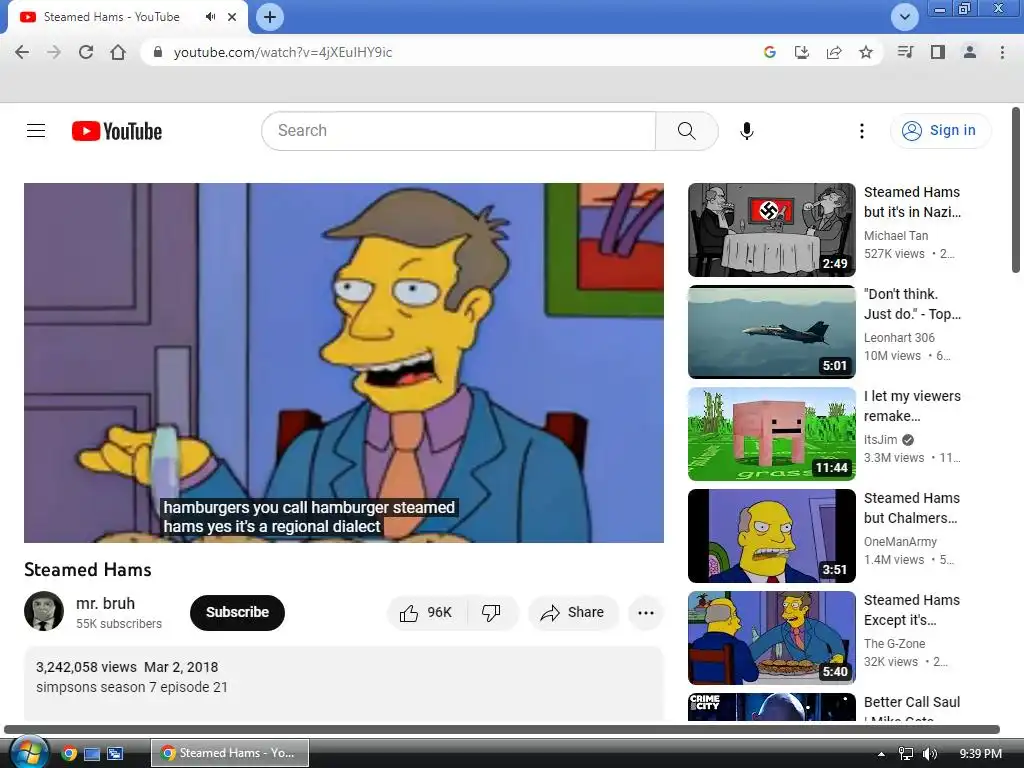Launch Chrome from the quick launch bar
The image size is (1024, 768).
coord(69,753)
